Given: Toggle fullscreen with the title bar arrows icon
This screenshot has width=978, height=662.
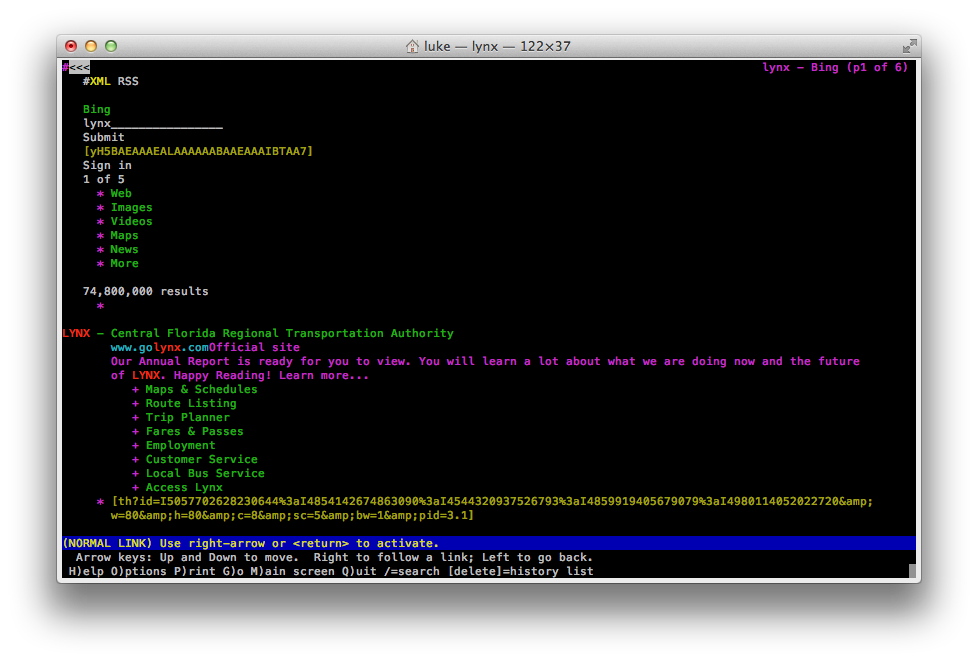Looking at the screenshot, I should click(x=908, y=46).
